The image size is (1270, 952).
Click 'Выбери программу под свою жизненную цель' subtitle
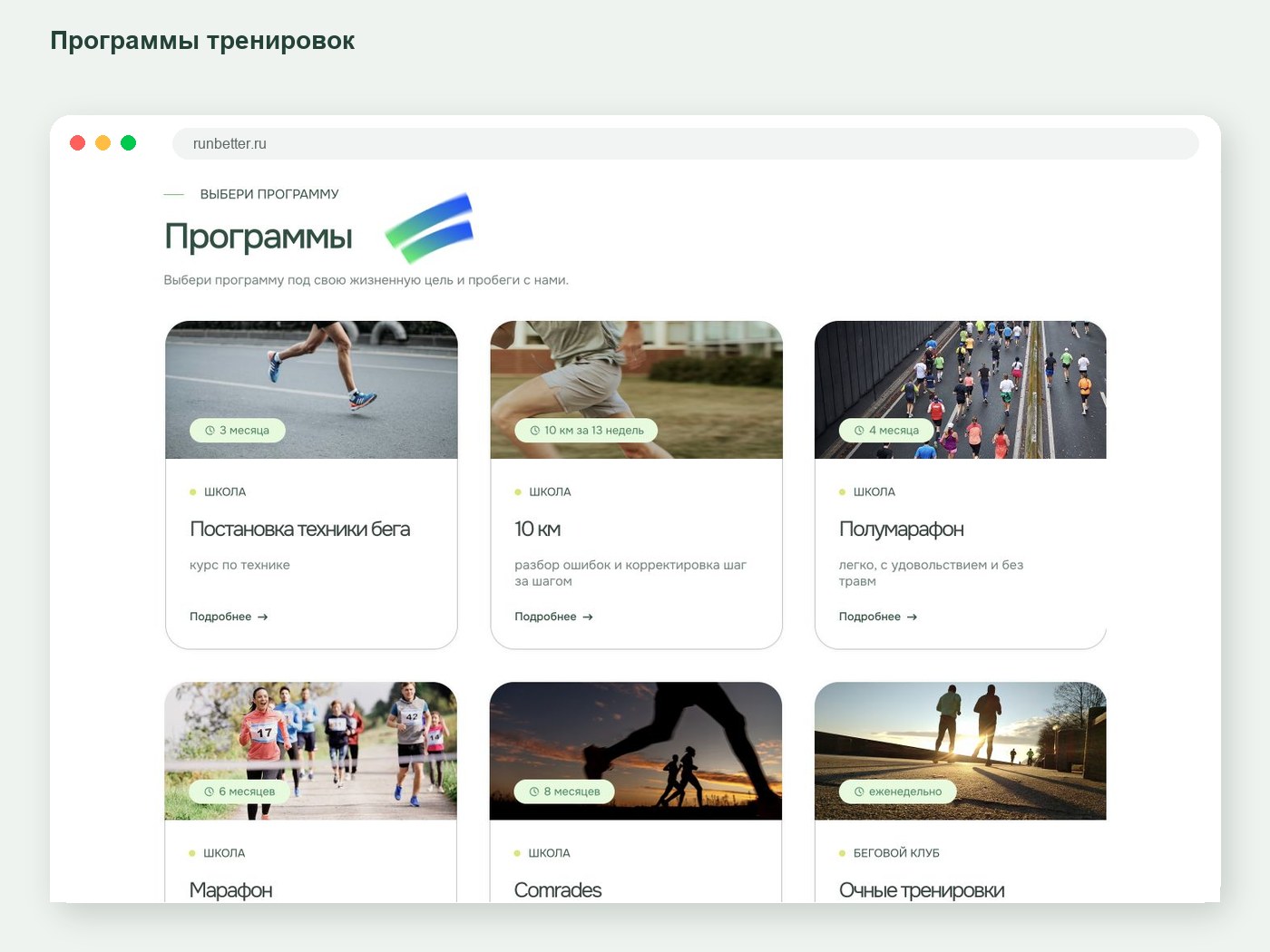pos(366,280)
